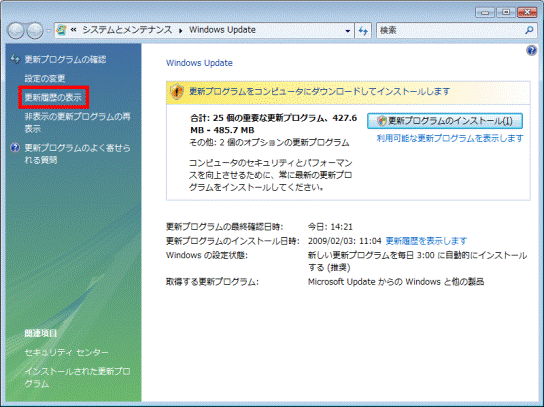Open the address bar history dropdown arrow
This screenshot has width=544, height=407.
348,31
